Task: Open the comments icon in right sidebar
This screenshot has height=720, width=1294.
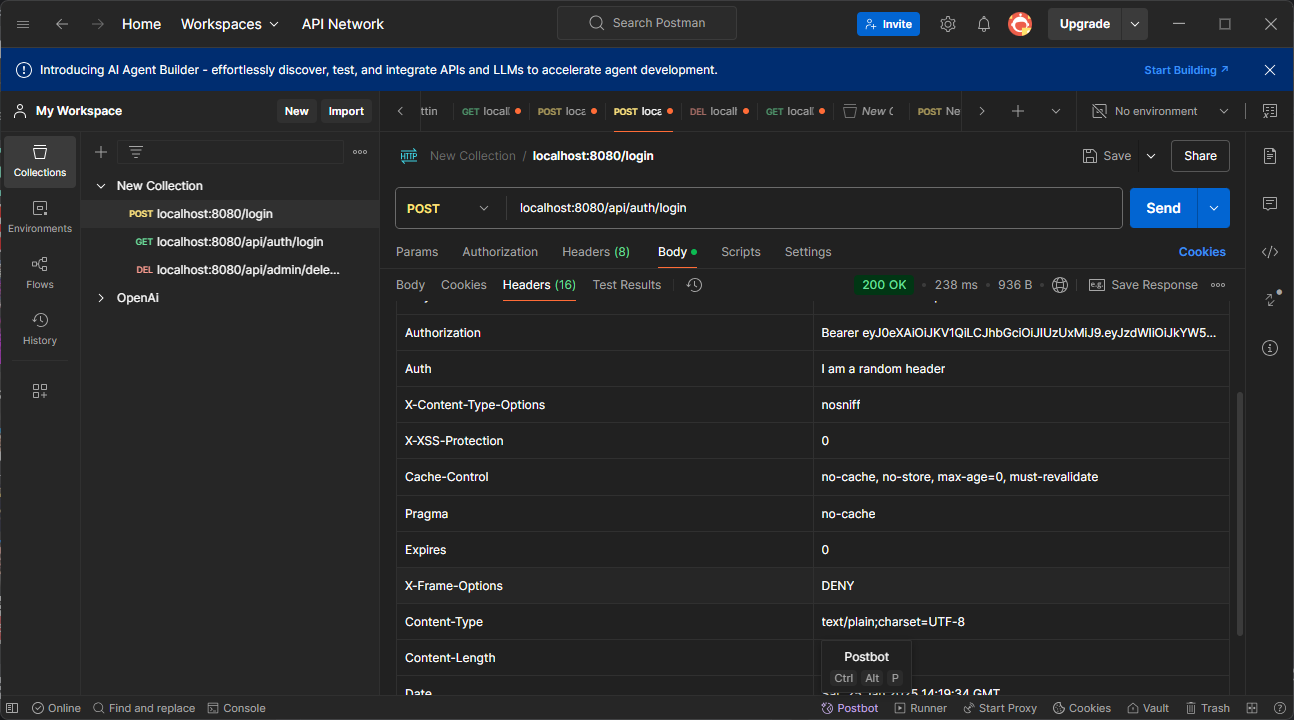Action: coord(1270,204)
